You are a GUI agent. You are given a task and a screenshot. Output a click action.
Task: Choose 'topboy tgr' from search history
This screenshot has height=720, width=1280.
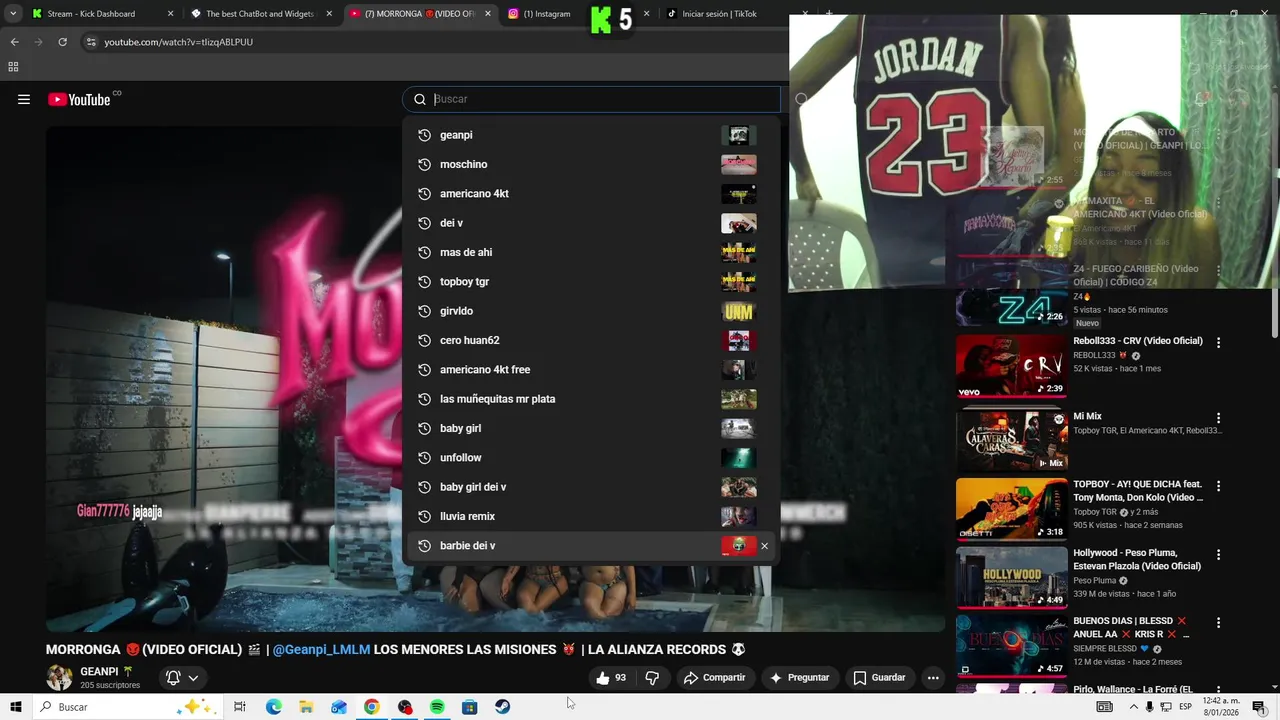(591, 282)
